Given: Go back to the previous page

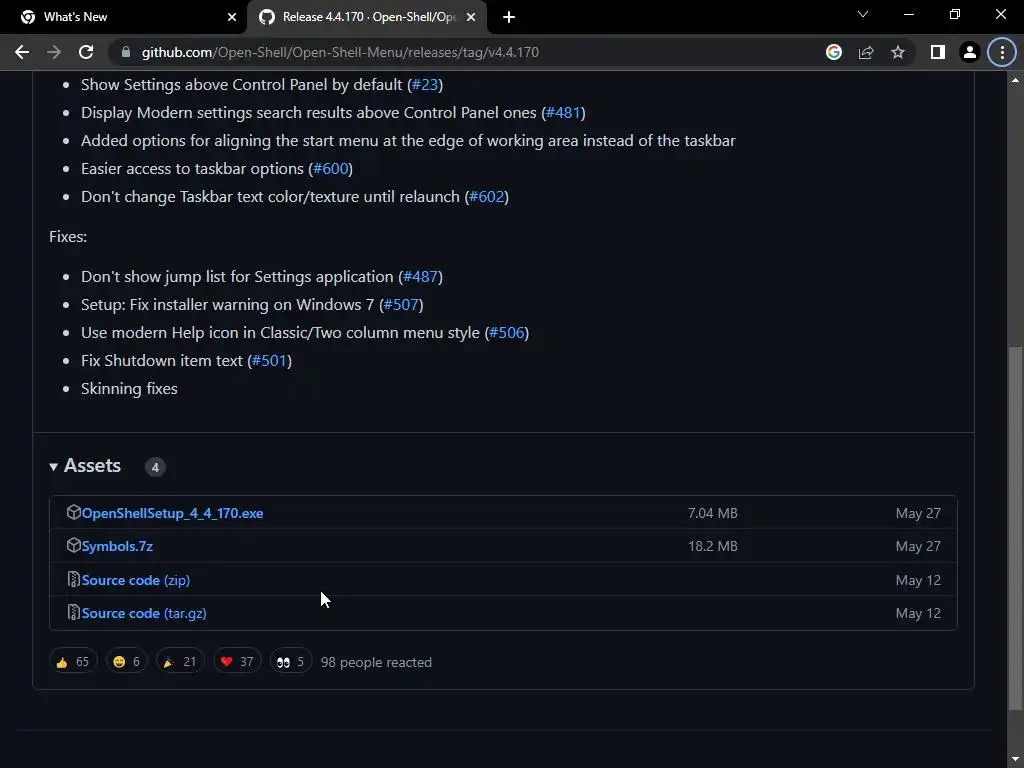Looking at the screenshot, I should (x=22, y=52).
